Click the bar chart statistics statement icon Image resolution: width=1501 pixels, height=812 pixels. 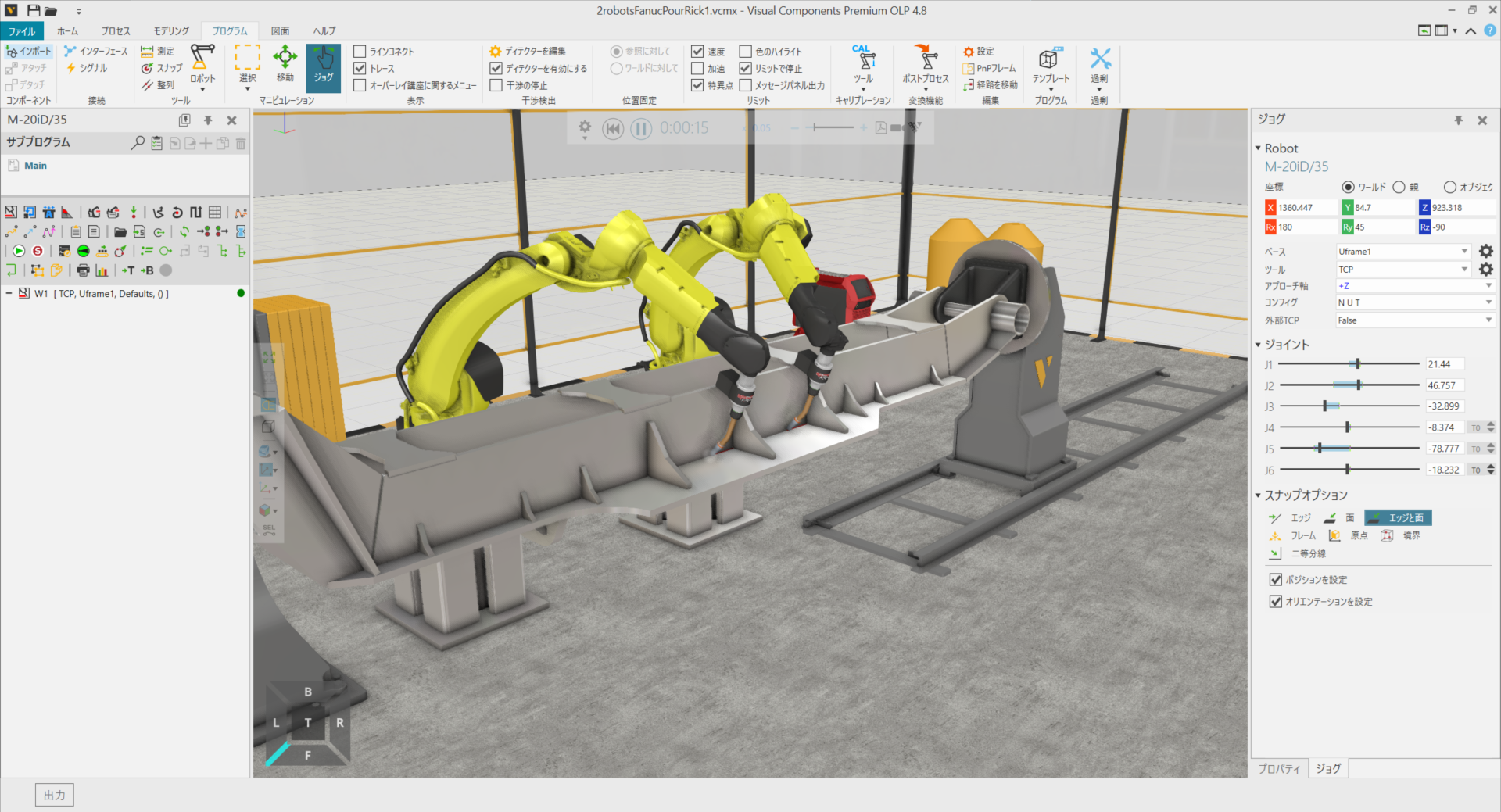(102, 270)
